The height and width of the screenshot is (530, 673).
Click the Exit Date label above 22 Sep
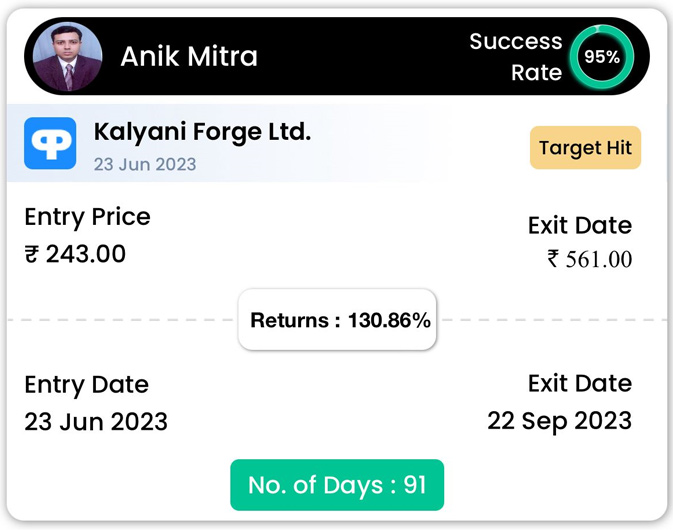pos(580,383)
